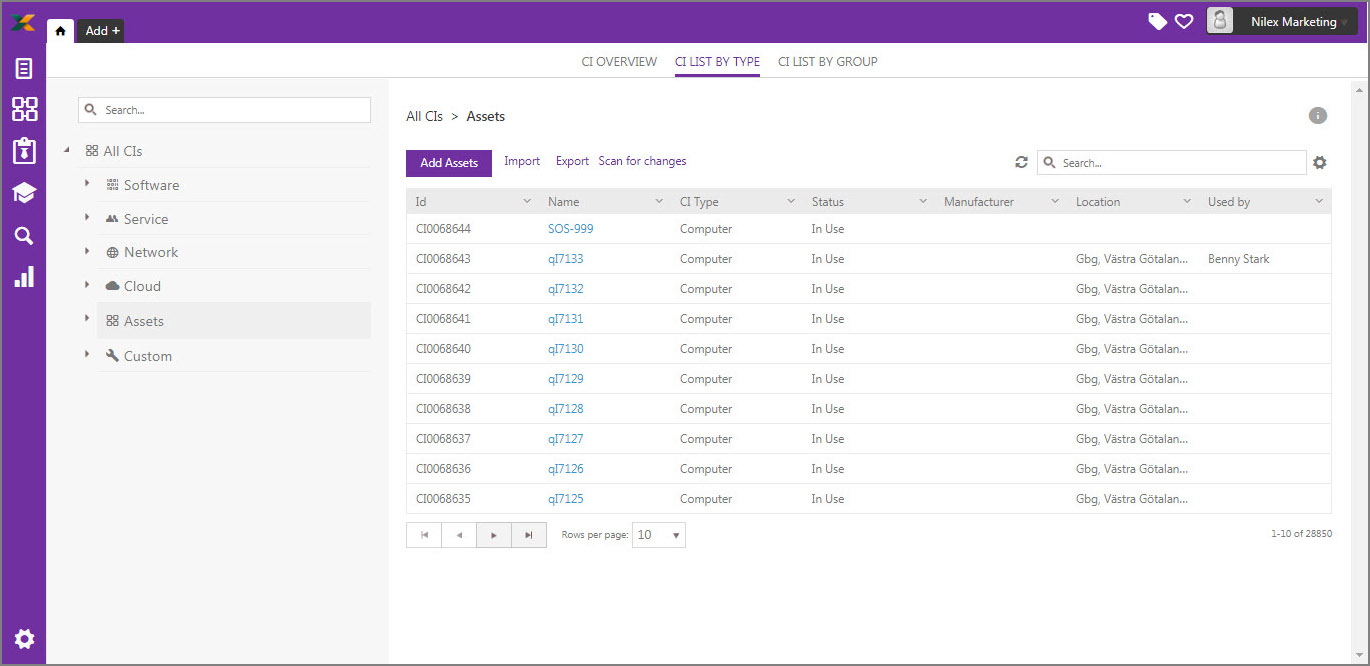Expand the Service tree node
The image size is (1370, 666).
coord(87,218)
